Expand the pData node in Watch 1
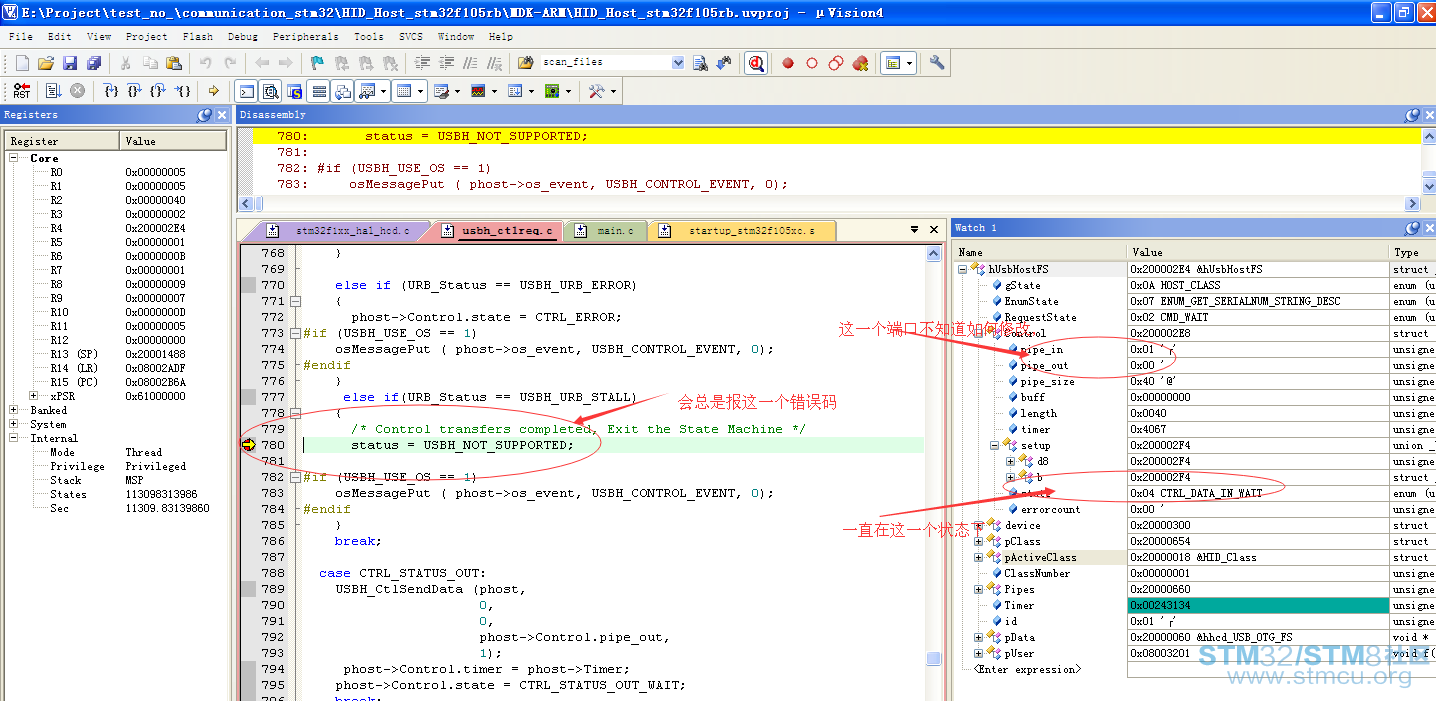This screenshot has height=701, width=1436. 978,637
